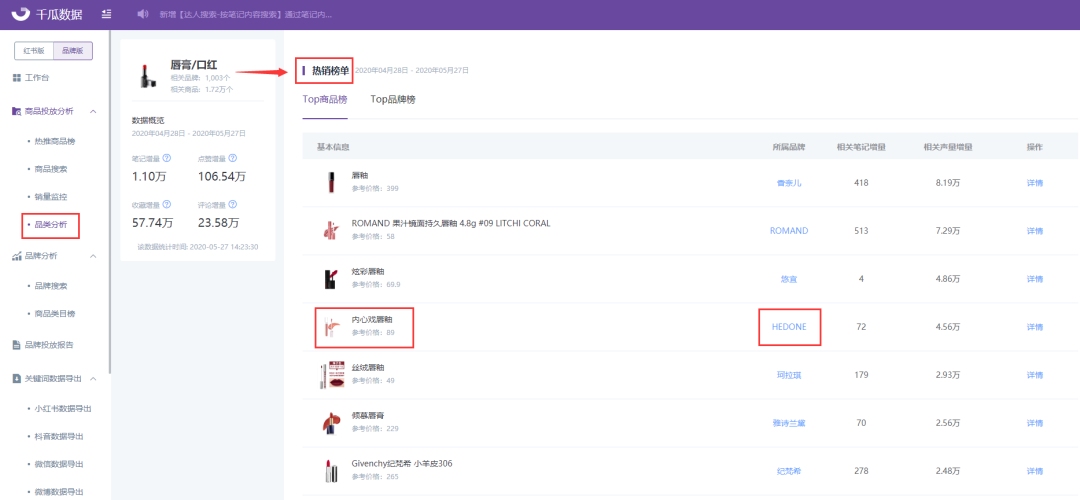Open 详情 for the ROMAND row
Viewport: 1080px width, 500px height.
[1035, 231]
